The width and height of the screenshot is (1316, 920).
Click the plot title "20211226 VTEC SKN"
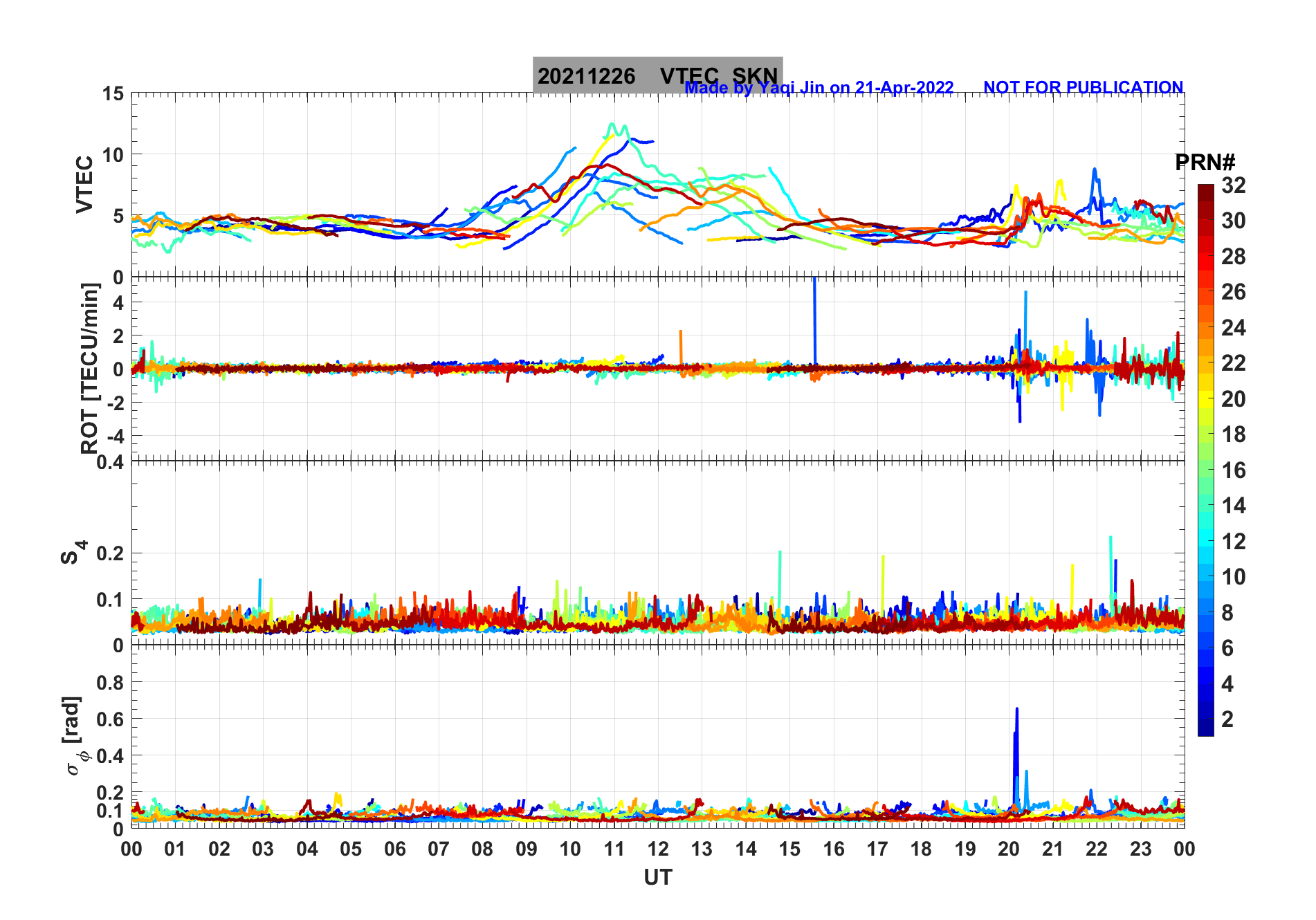pos(657,75)
